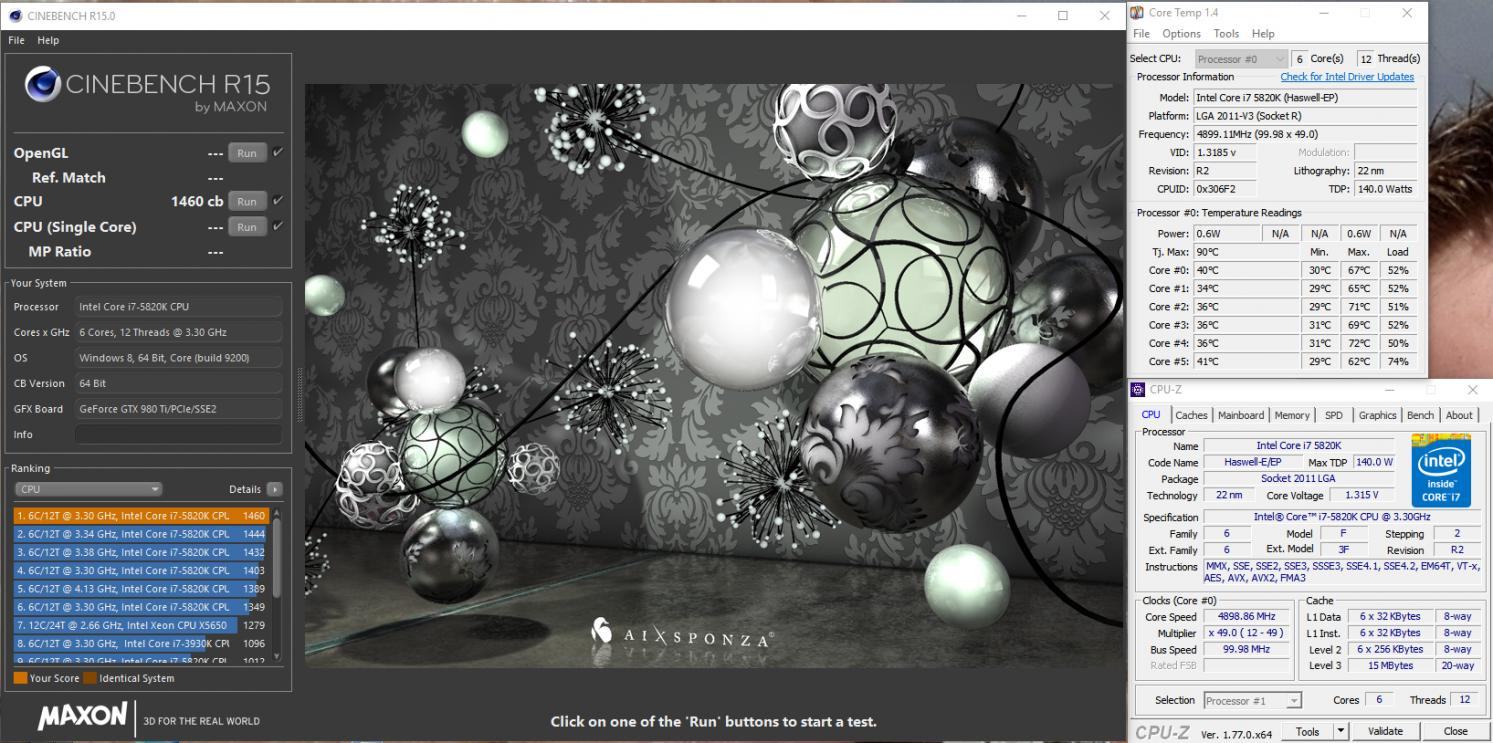This screenshot has width=1493, height=743.
Task: Open the Cinebench Help menu
Action: (x=48, y=40)
